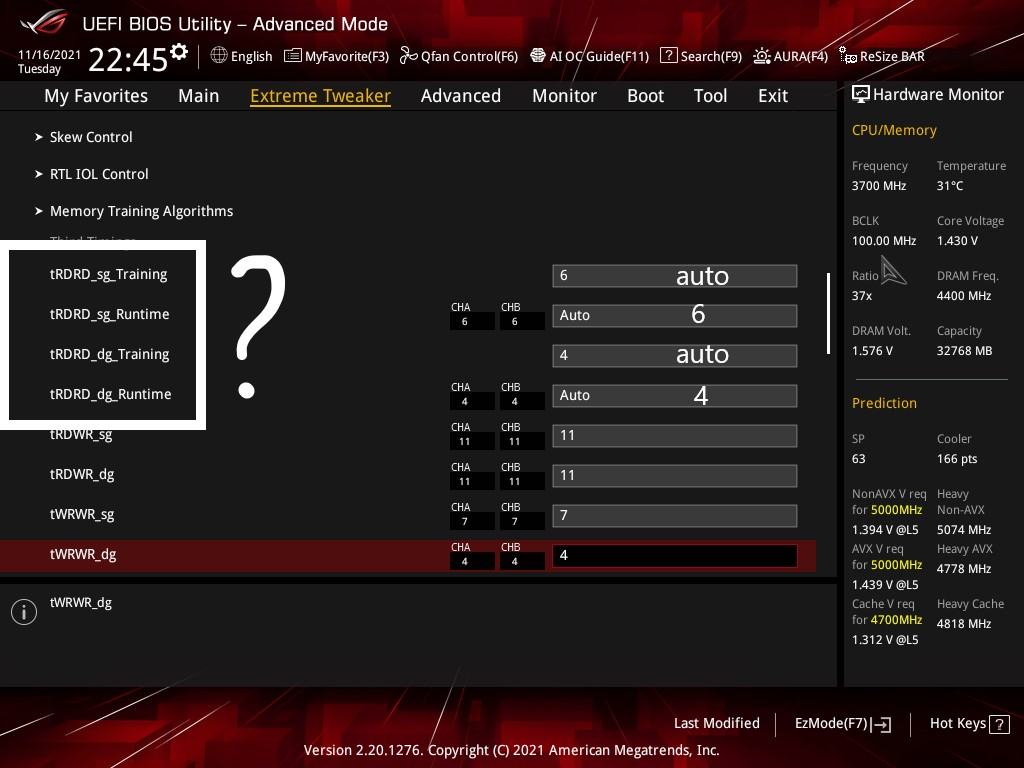Open the MyFavorite(F3) list icon

click(293, 56)
